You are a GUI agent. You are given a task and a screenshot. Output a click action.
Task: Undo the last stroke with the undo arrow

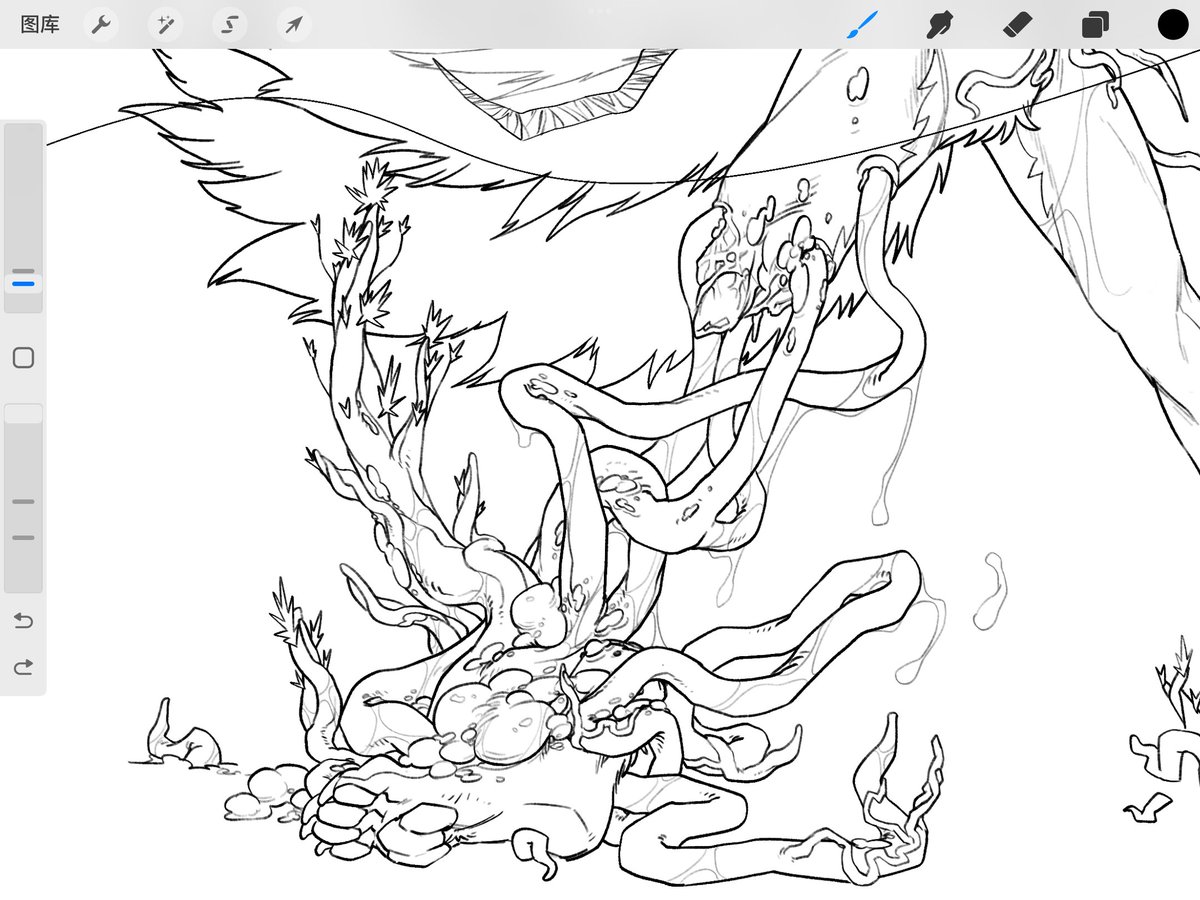23,621
